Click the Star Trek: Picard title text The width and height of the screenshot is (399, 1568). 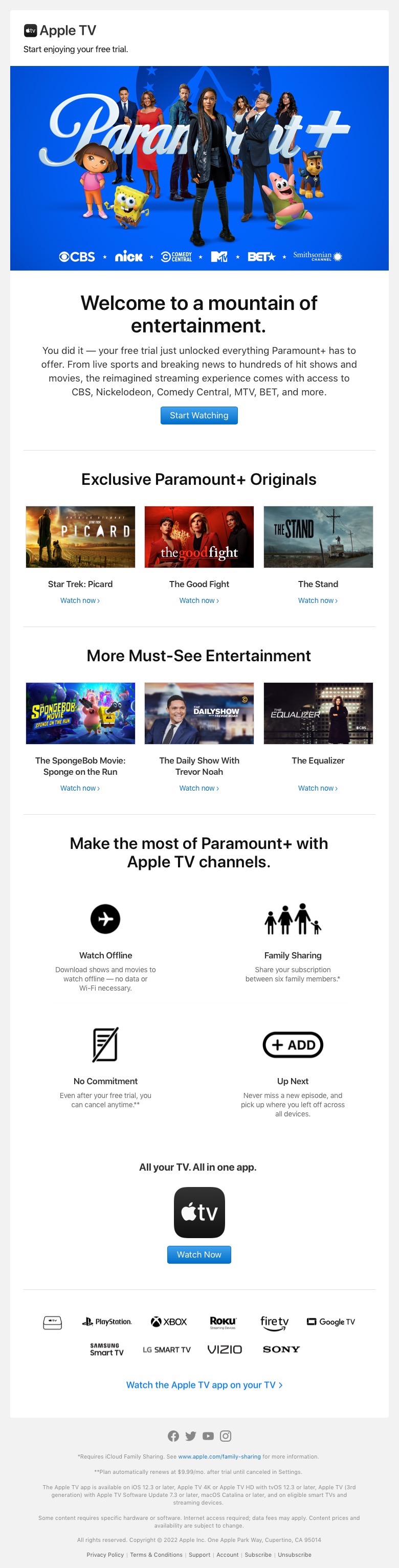point(80,584)
